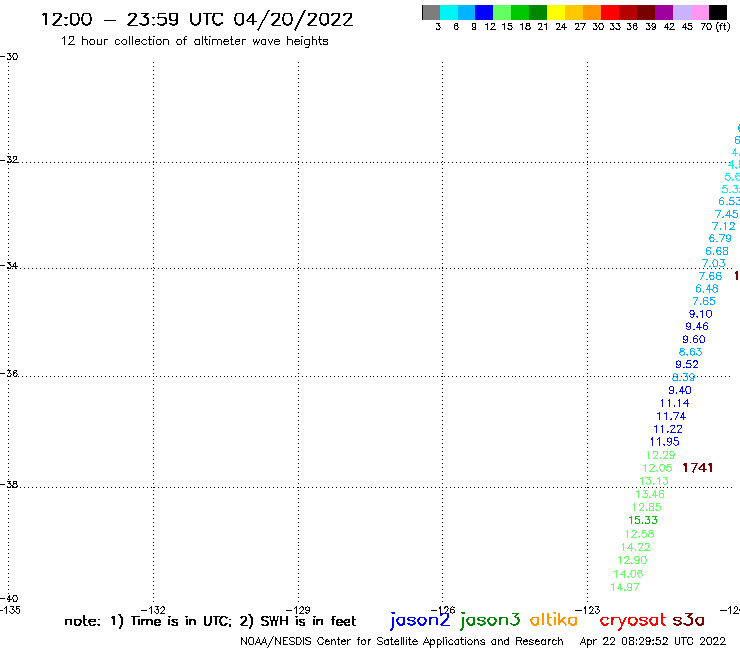Select the bright red 33 ft legend swatch

[x=610, y=12]
